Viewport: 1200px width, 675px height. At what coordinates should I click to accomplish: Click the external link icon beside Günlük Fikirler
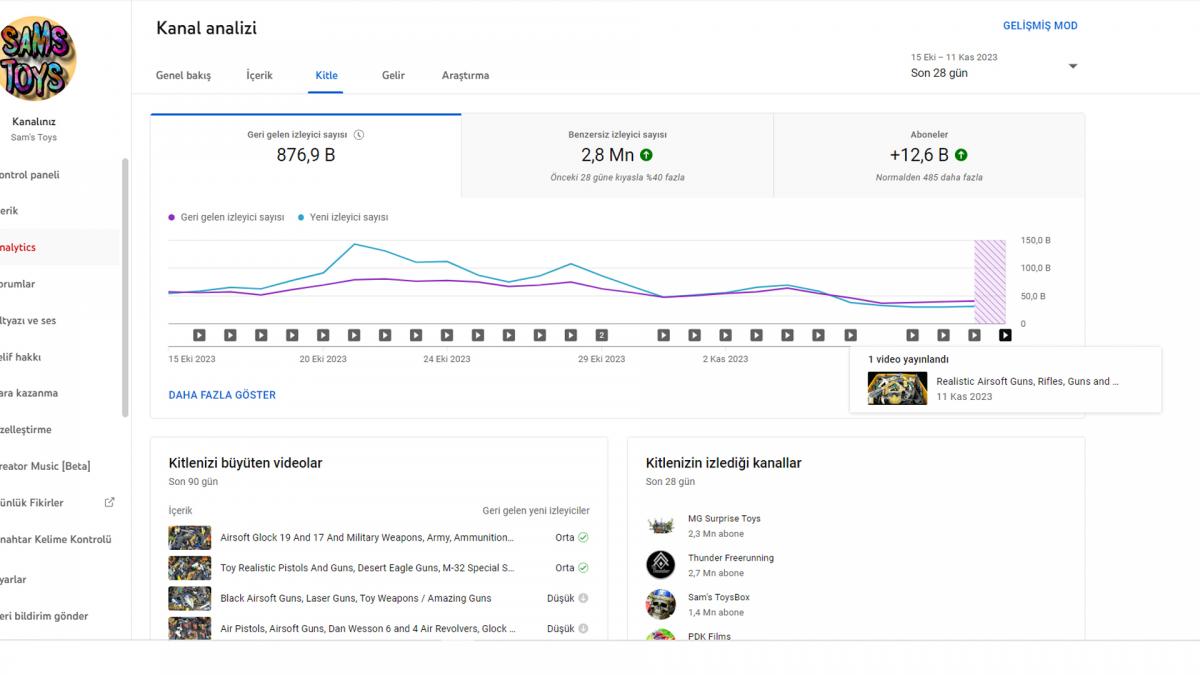click(x=109, y=502)
